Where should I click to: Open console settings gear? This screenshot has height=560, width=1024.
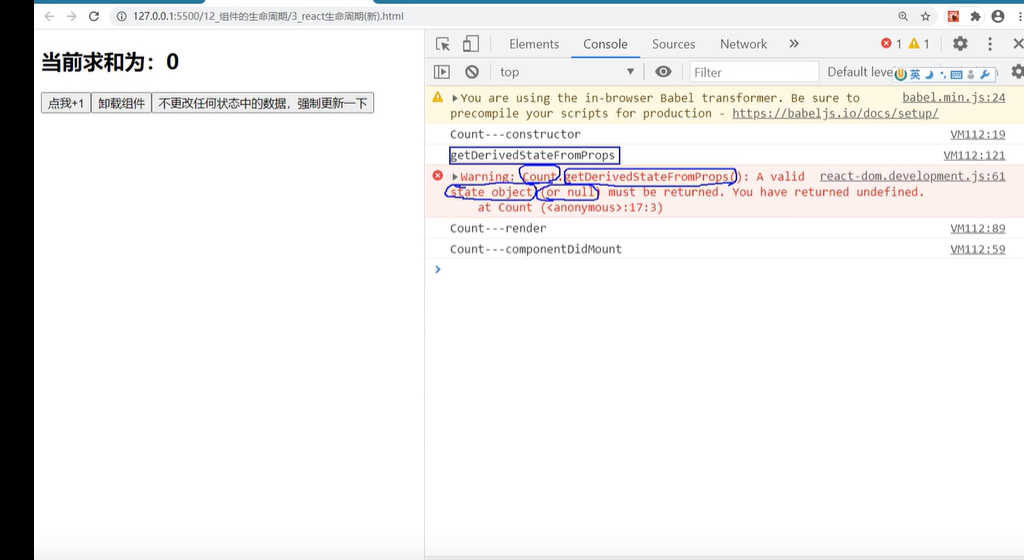1017,72
